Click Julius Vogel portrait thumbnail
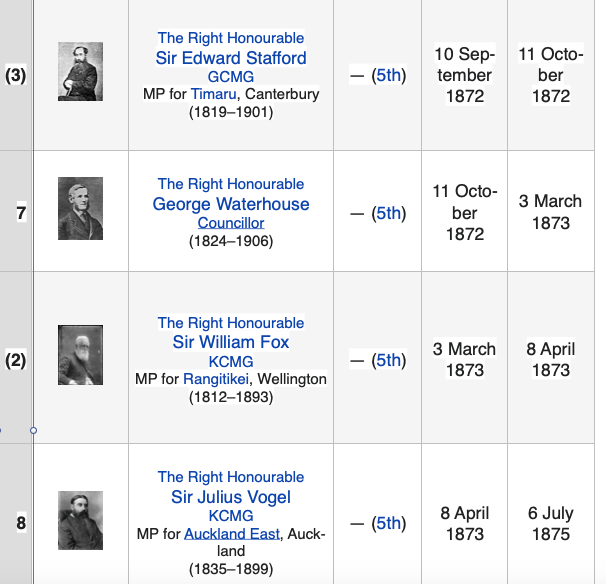 [80, 521]
